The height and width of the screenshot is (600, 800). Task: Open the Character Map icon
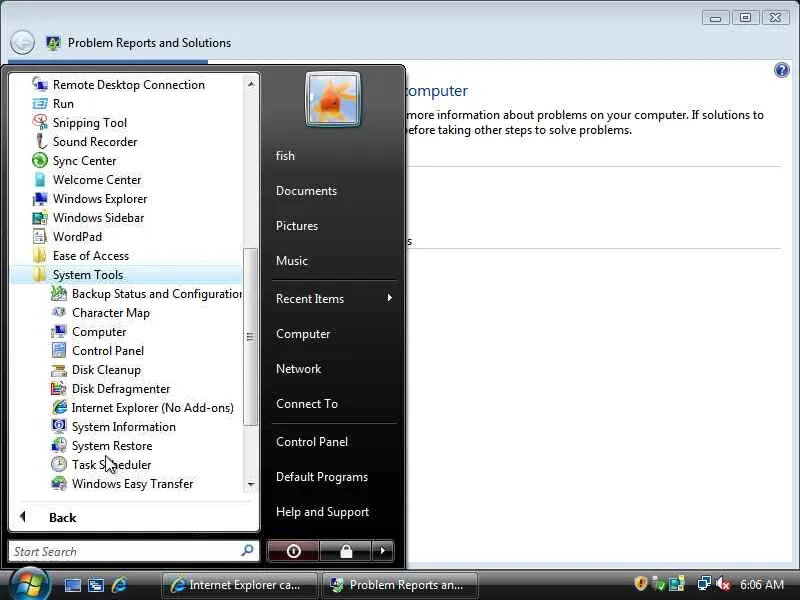pos(59,312)
